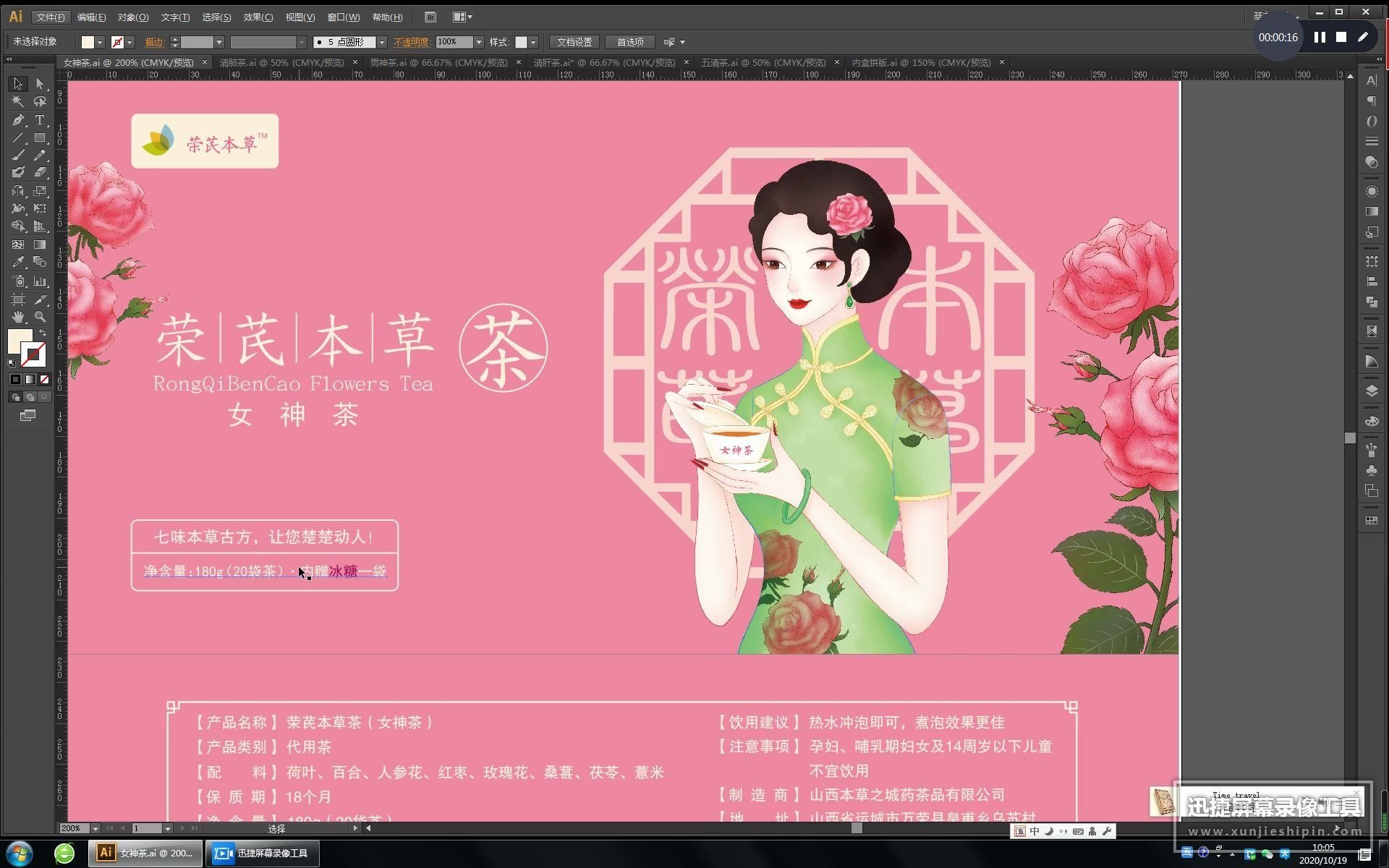This screenshot has width=1389, height=868.
Task: Choose the Paintbrush tool
Action: coord(18,155)
